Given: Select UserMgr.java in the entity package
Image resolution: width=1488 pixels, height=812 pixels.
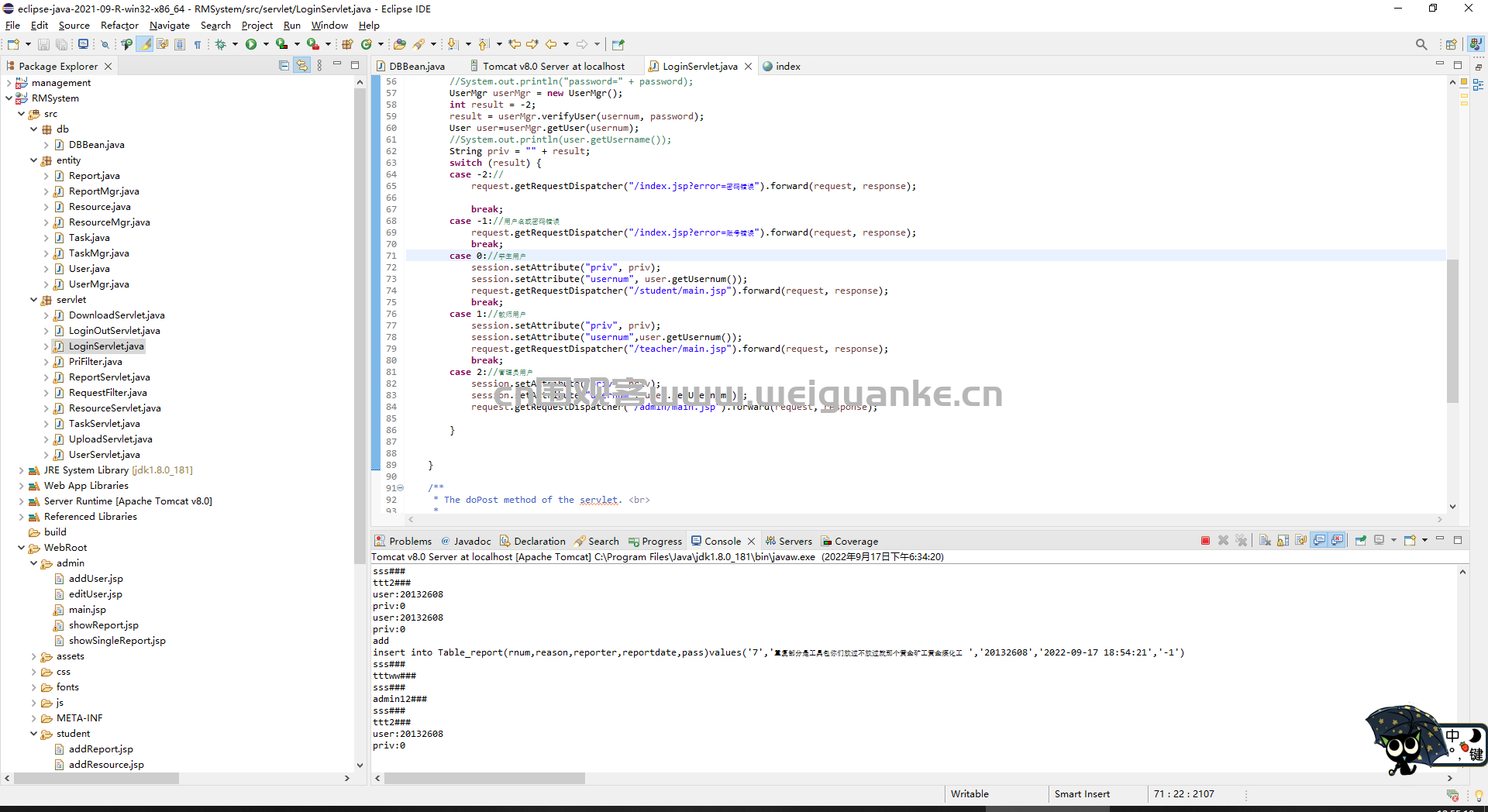Looking at the screenshot, I should tap(98, 284).
